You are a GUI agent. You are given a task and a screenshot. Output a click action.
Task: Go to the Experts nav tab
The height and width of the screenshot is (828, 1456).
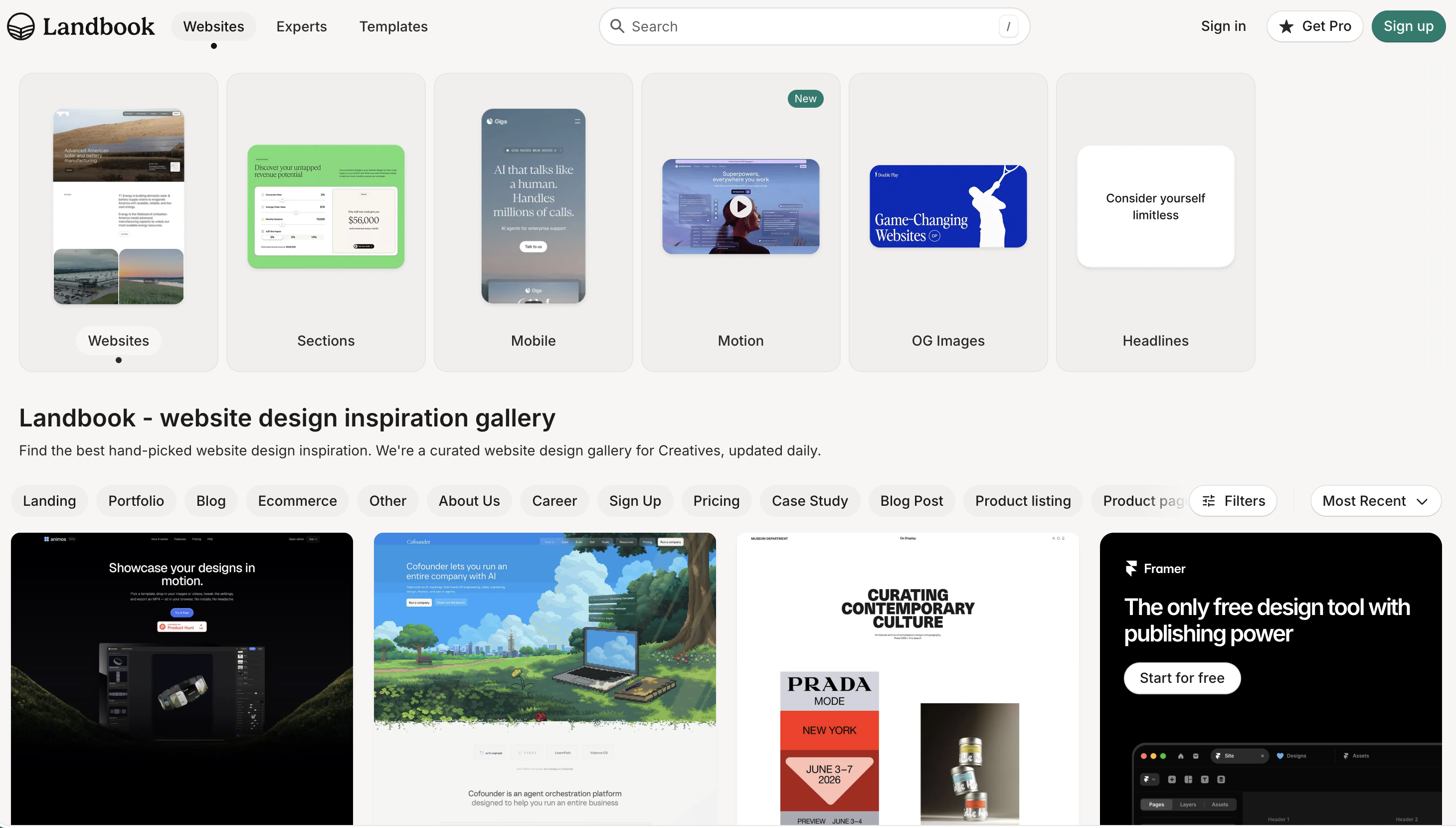pos(301,26)
